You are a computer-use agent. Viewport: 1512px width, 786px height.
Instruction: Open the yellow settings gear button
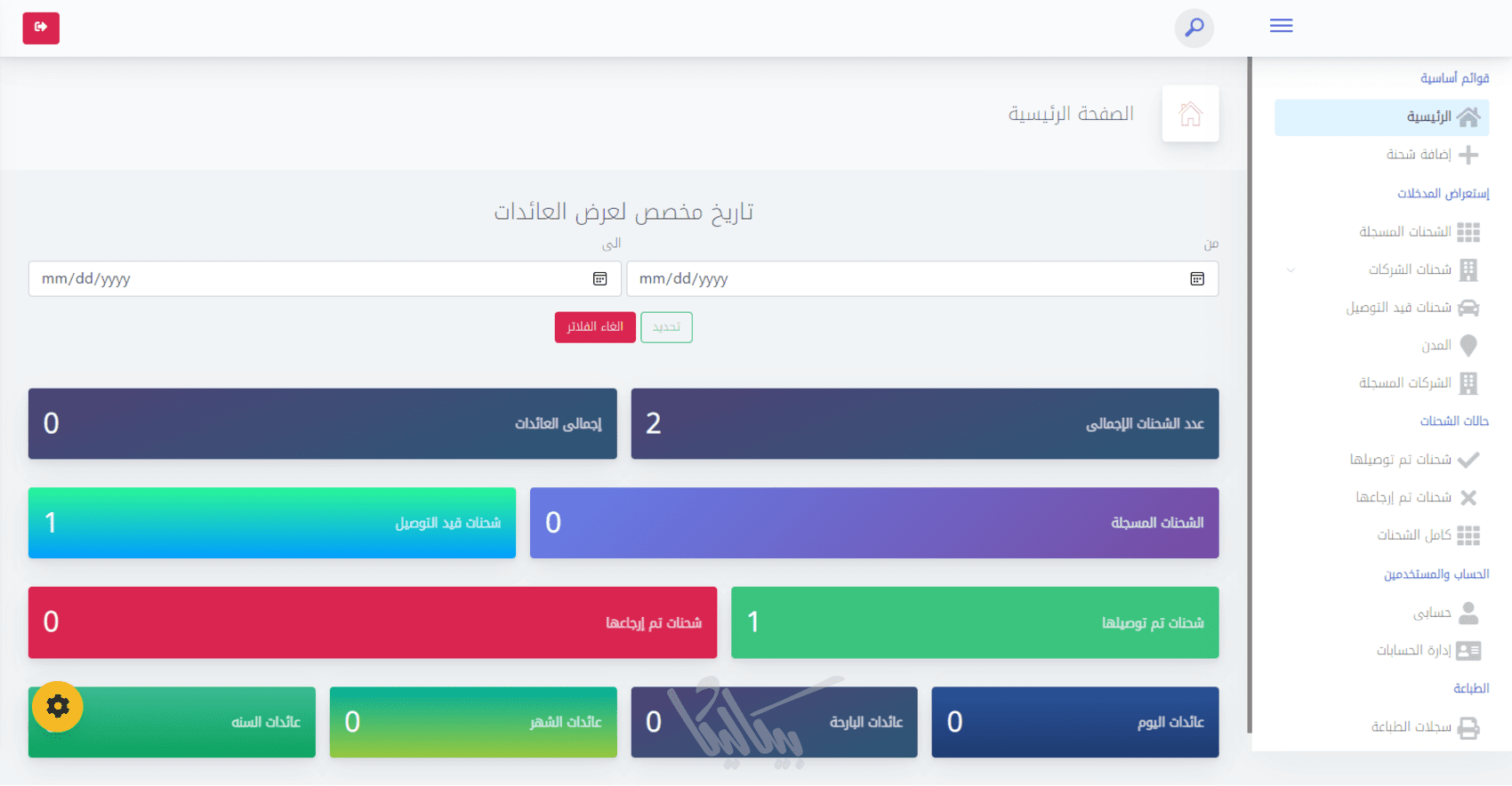(x=58, y=707)
